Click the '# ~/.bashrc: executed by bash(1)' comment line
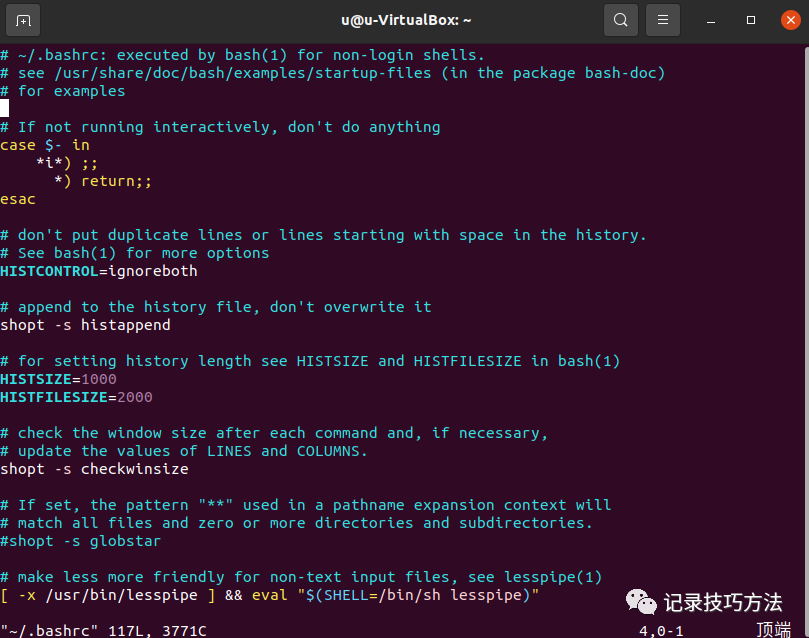 [x=242, y=55]
